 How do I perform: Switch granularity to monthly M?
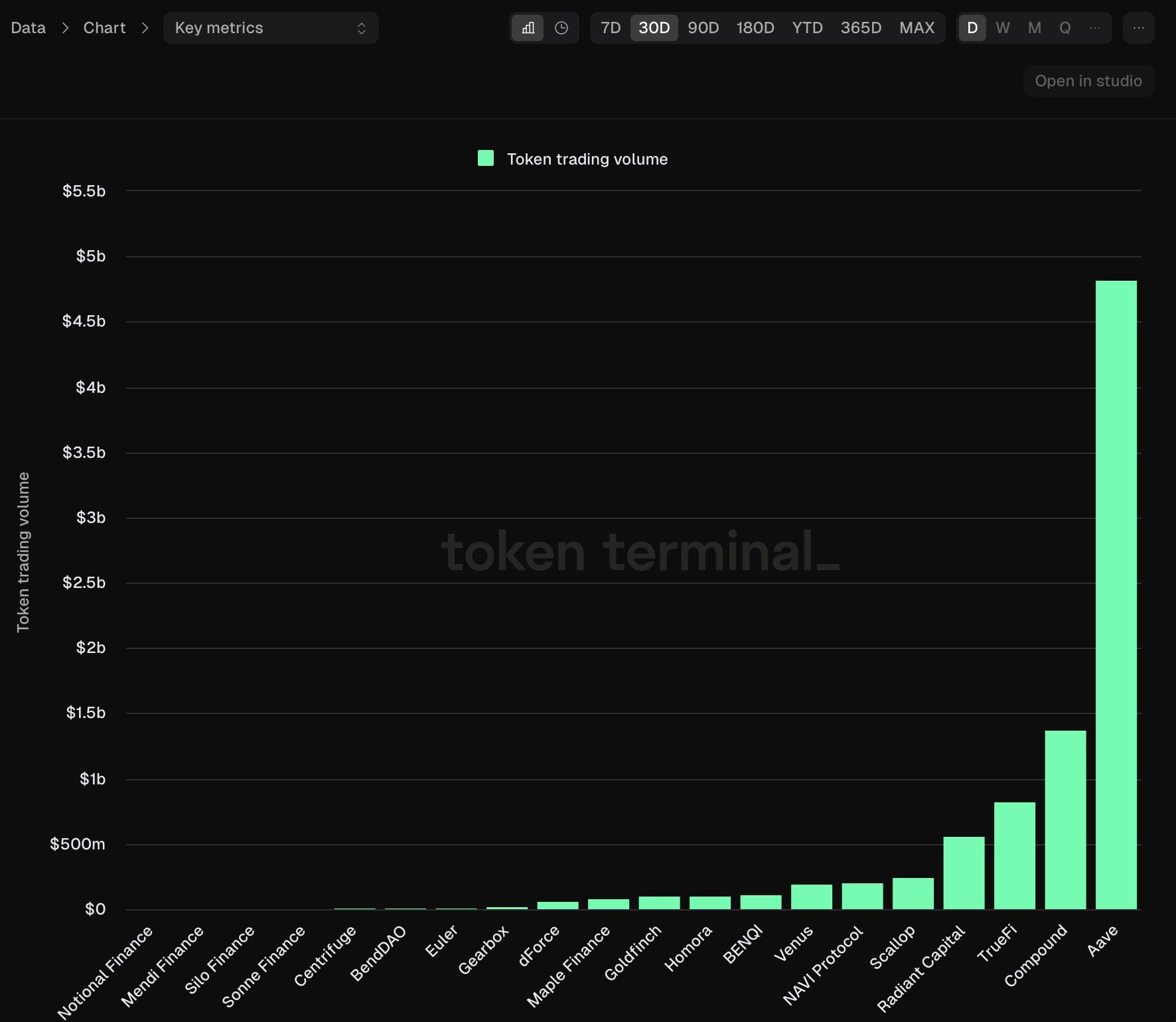click(x=1034, y=28)
